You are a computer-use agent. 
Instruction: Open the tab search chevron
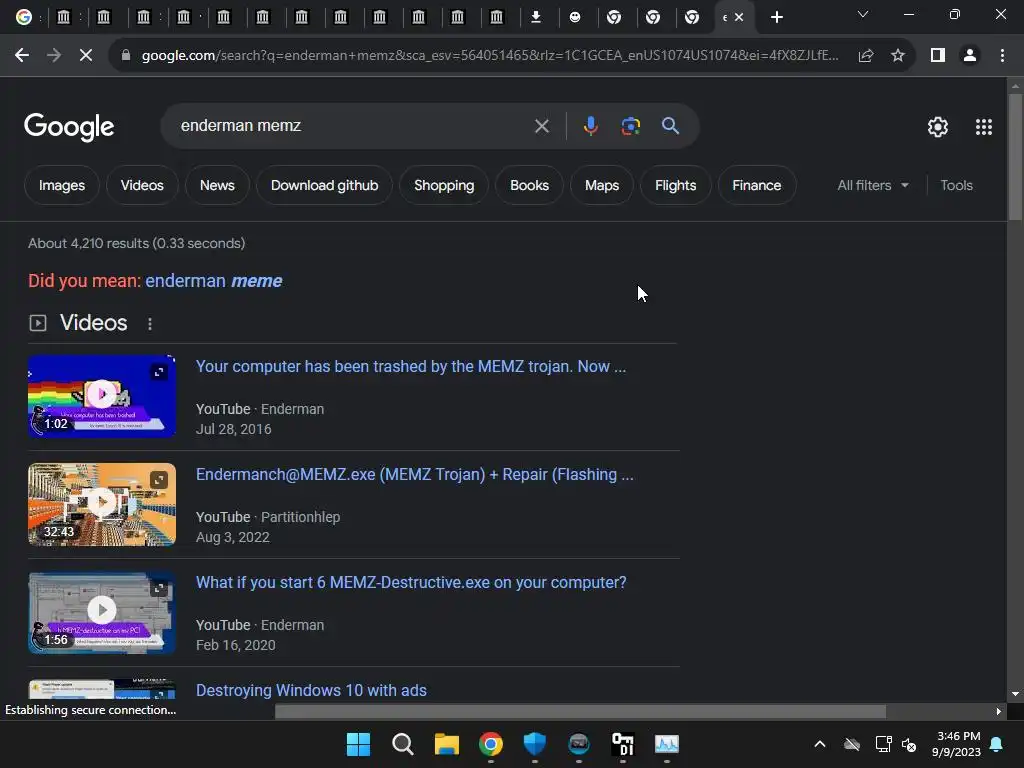[863, 14]
